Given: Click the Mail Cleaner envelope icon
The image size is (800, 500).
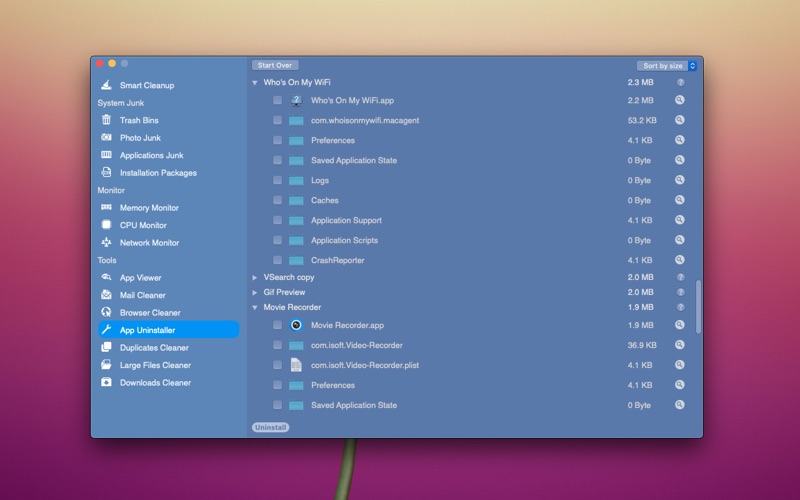Looking at the screenshot, I should click(x=106, y=294).
